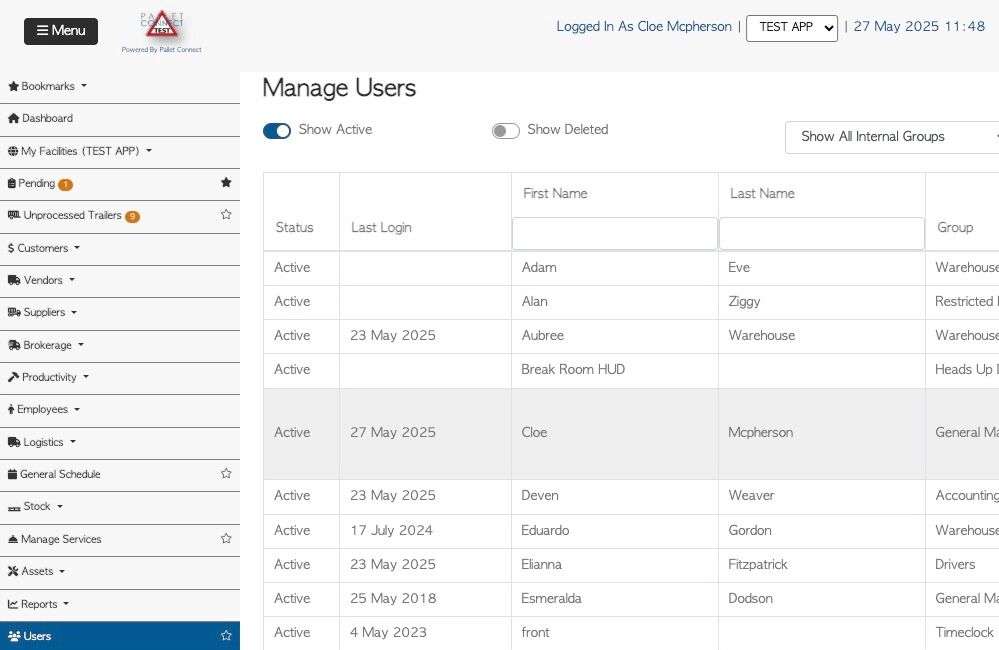Click the Suppliers truck icon

[14, 312]
